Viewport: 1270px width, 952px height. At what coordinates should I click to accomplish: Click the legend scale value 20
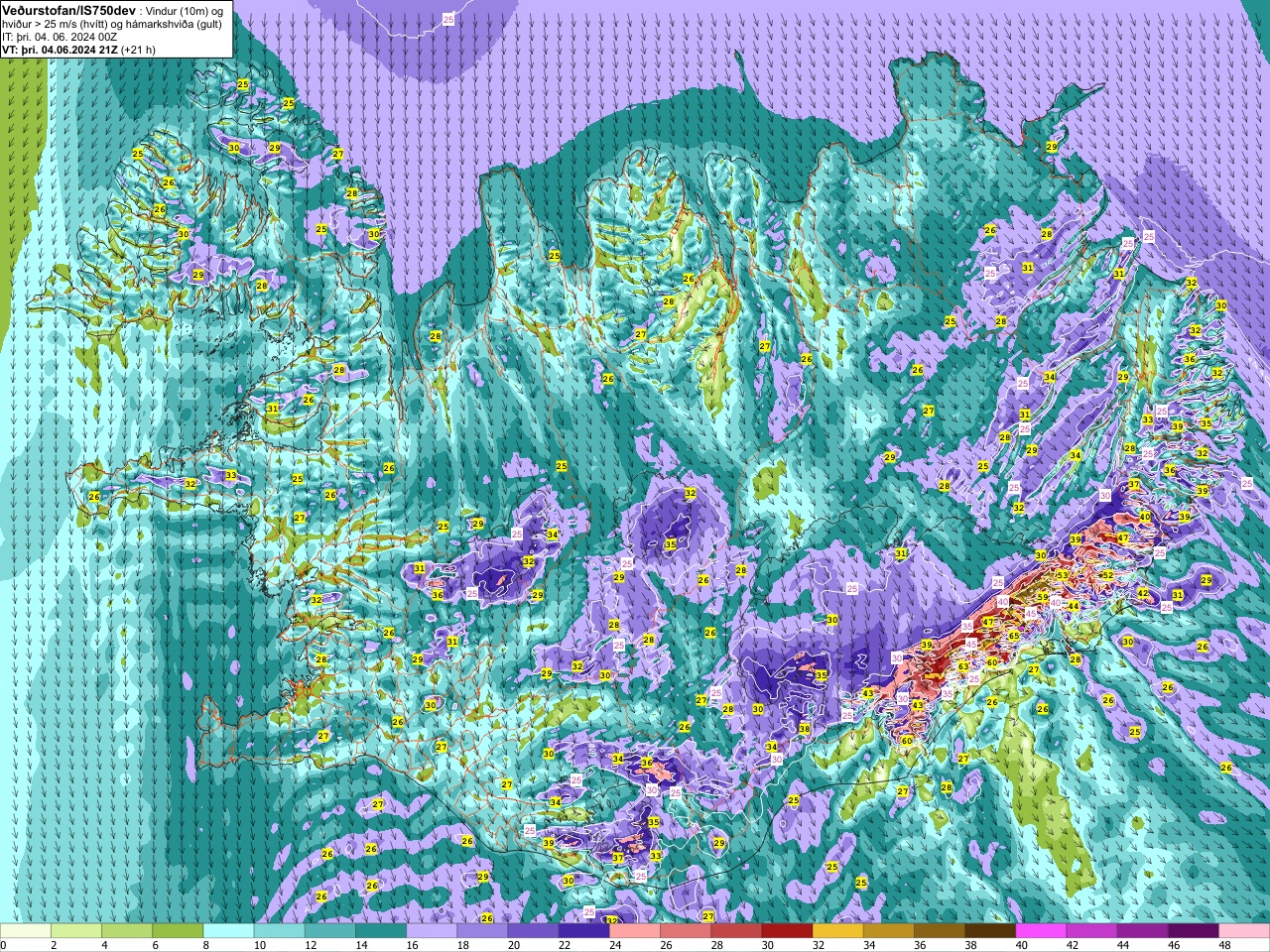click(513, 946)
